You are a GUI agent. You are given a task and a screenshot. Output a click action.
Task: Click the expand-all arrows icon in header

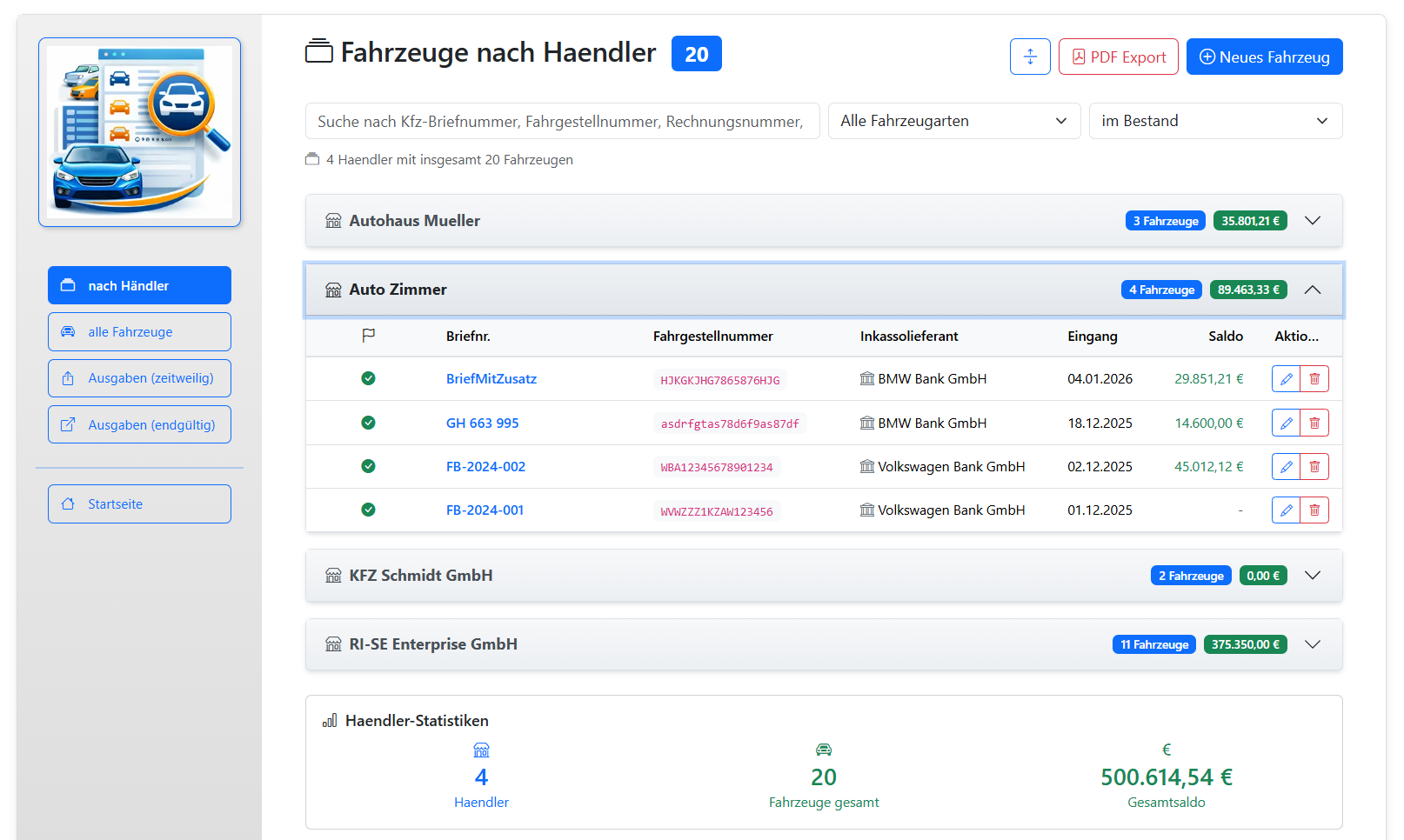(x=1030, y=57)
